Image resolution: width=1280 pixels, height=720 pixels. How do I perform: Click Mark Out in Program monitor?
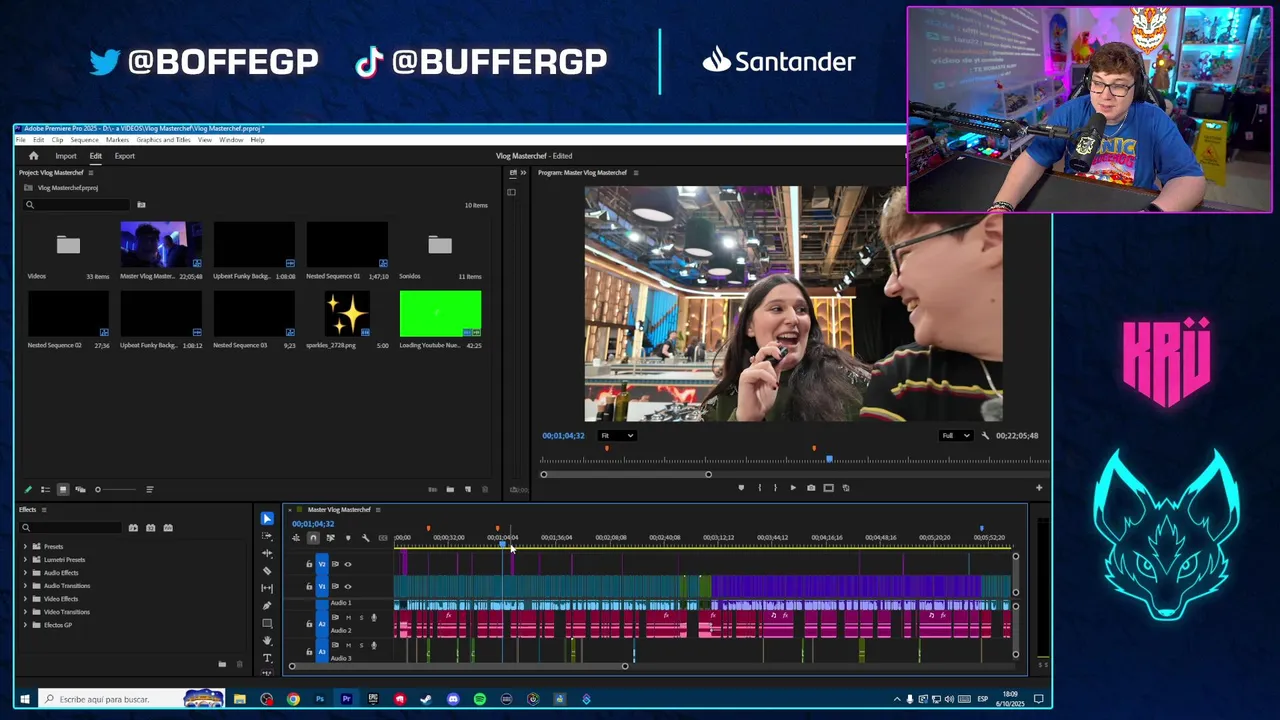pyautogui.click(x=775, y=488)
